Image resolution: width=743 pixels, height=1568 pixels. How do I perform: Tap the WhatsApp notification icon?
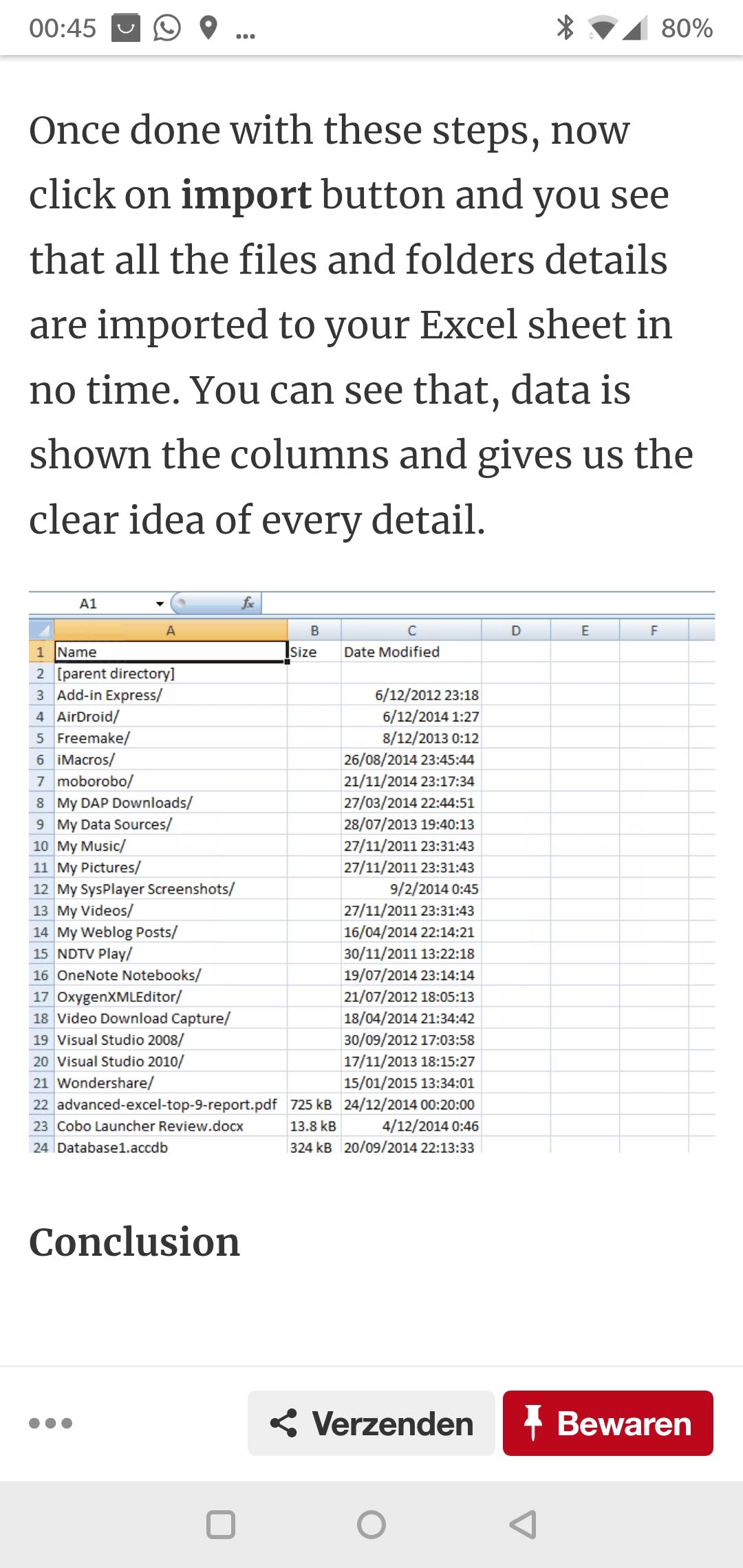166,28
